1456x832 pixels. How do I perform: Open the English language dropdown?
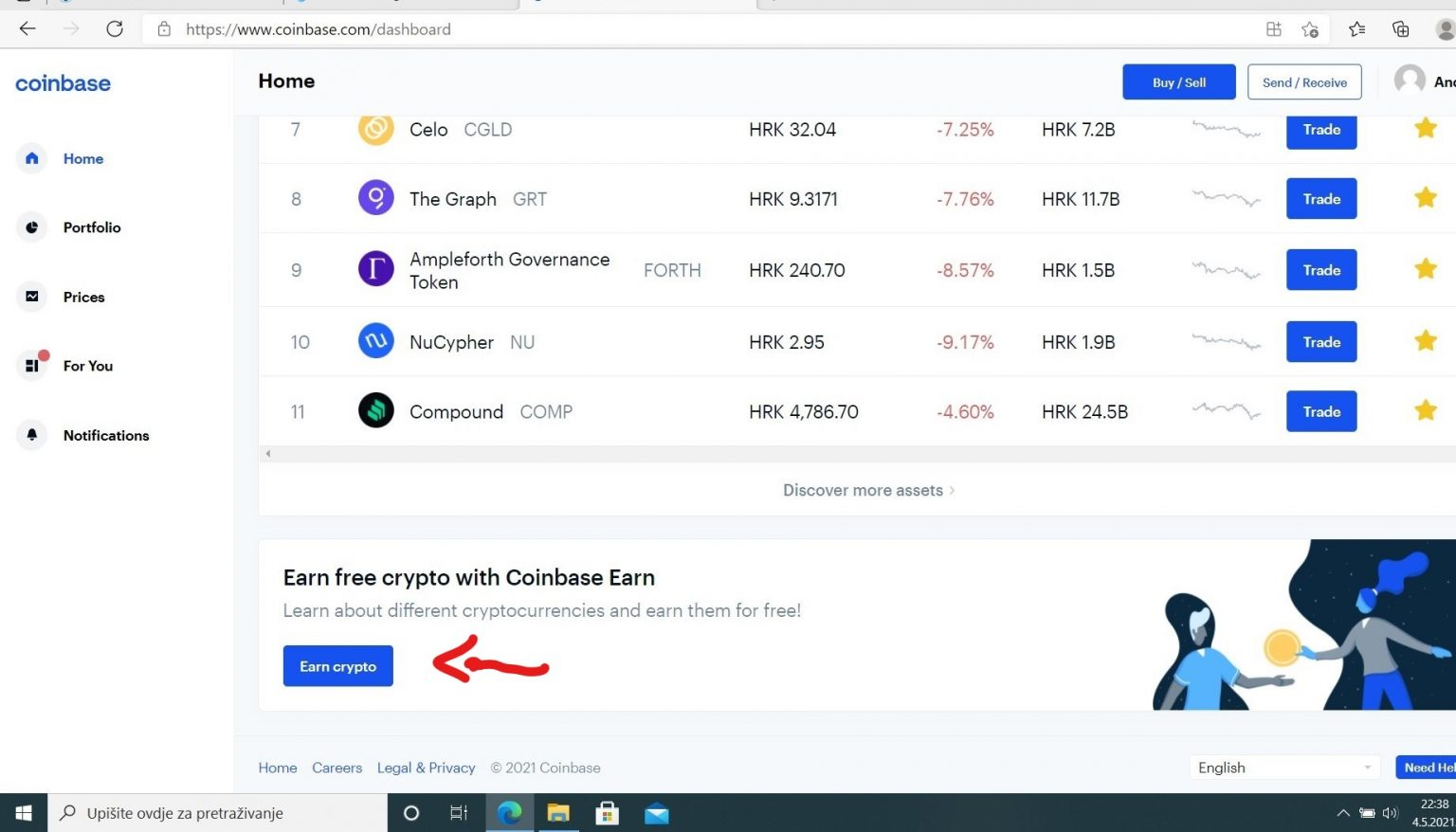click(1284, 768)
